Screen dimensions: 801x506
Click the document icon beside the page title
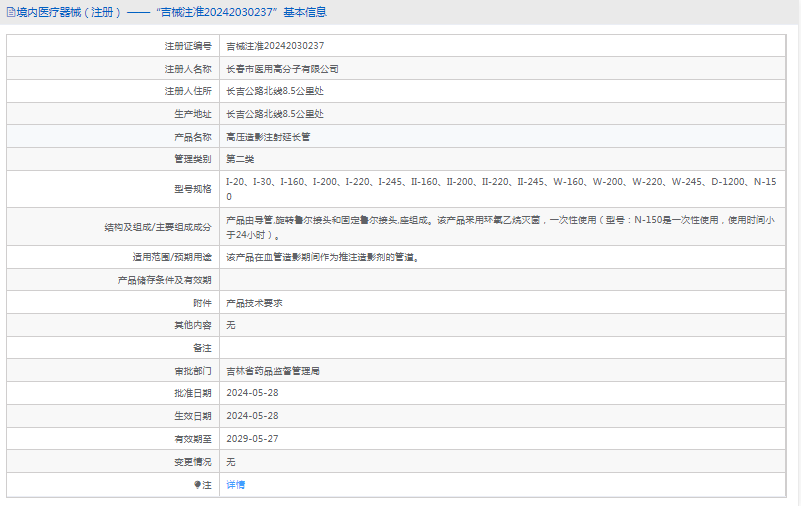(11, 12)
